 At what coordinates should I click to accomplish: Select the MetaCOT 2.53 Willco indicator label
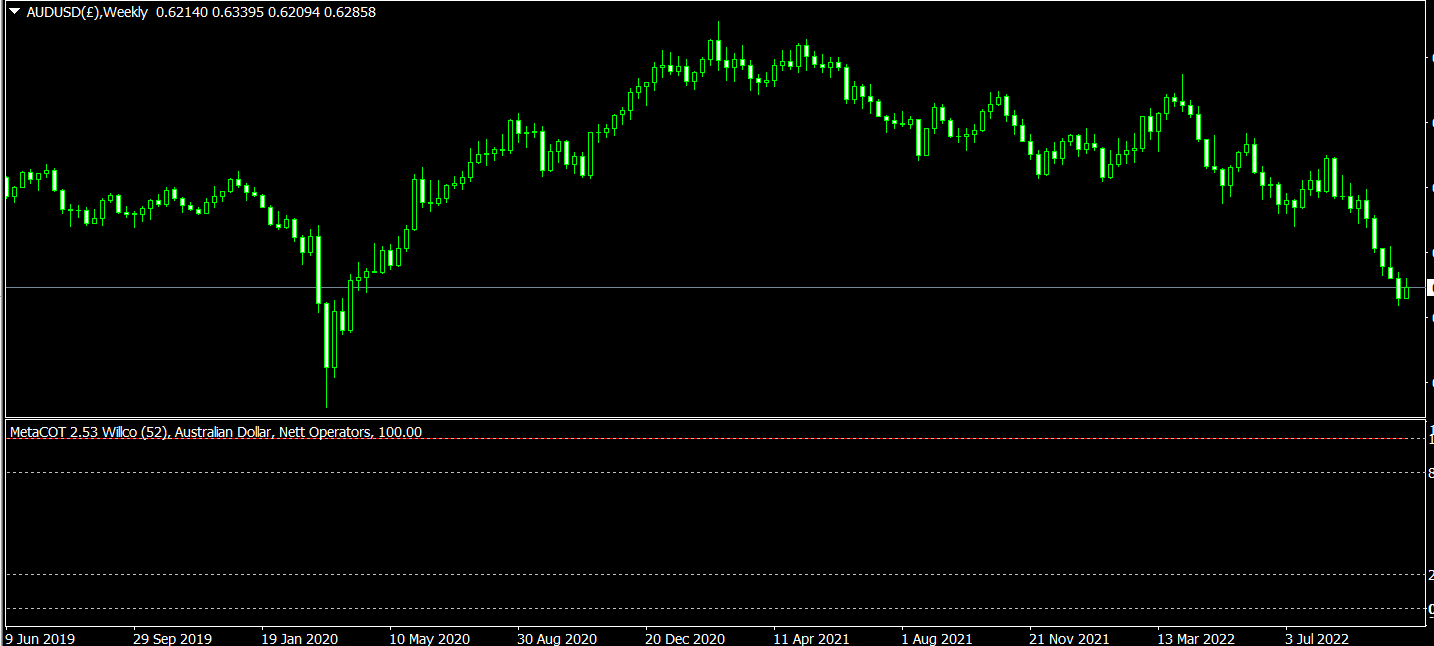pyautogui.click(x=215, y=432)
